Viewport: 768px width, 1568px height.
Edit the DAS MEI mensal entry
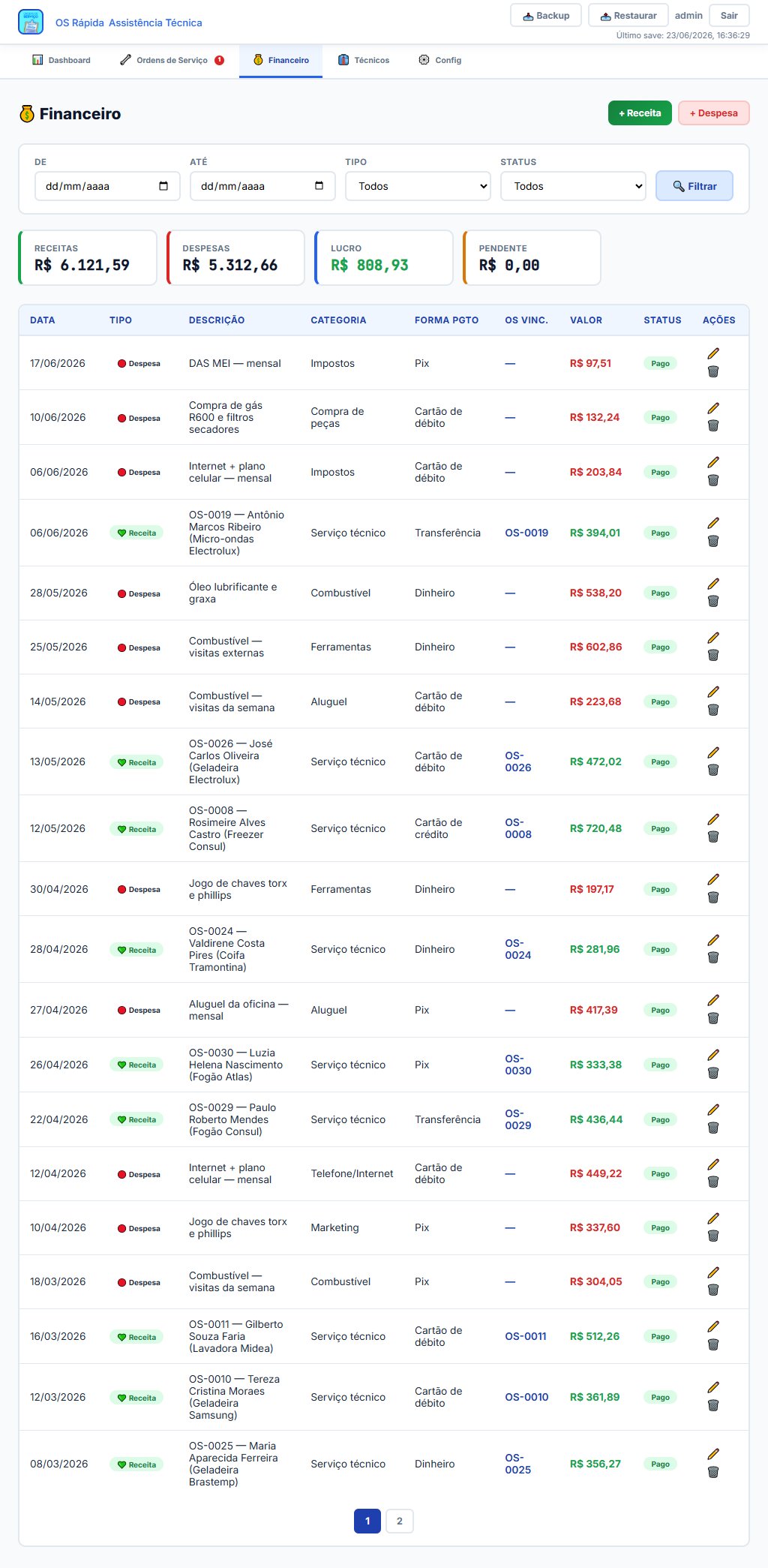pyautogui.click(x=713, y=353)
